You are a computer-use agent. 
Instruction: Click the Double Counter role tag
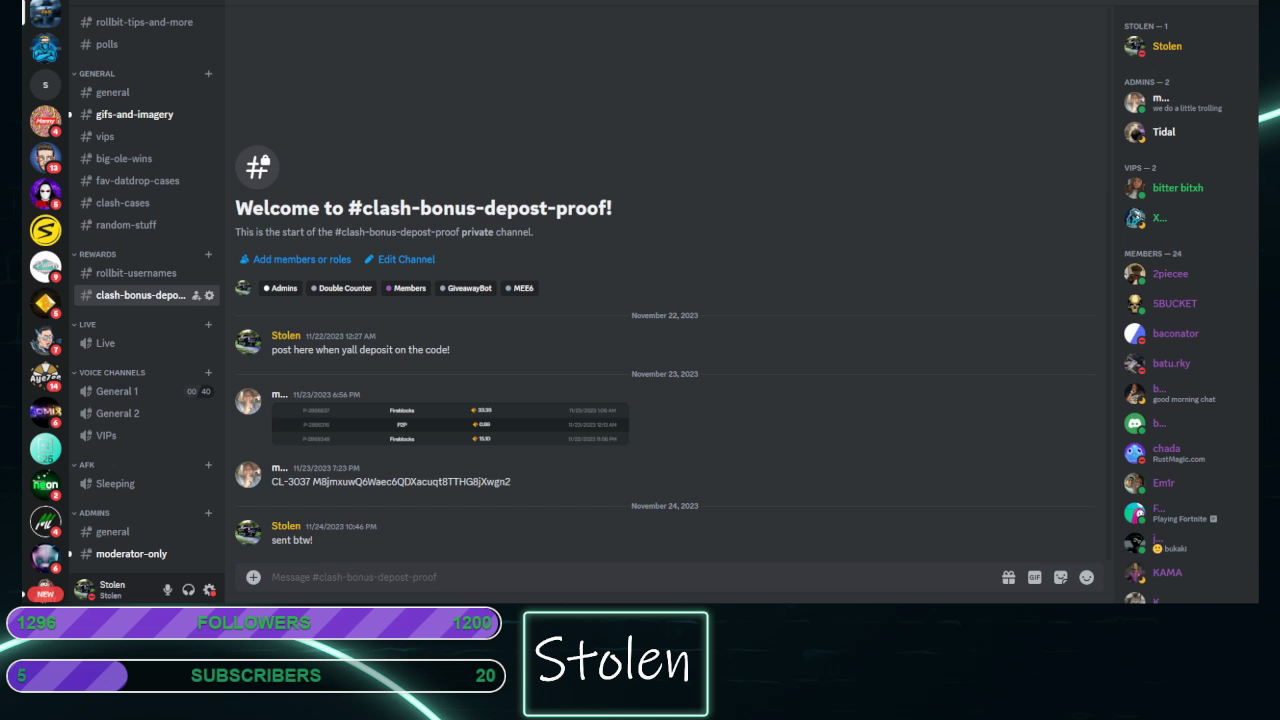341,288
